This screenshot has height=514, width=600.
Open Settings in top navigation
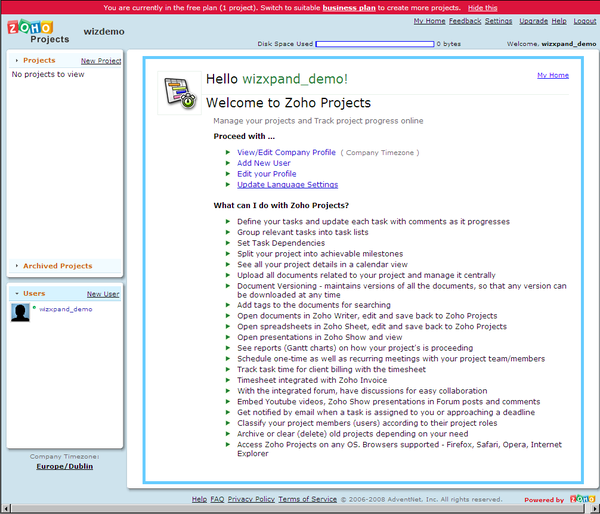pyautogui.click(x=499, y=21)
